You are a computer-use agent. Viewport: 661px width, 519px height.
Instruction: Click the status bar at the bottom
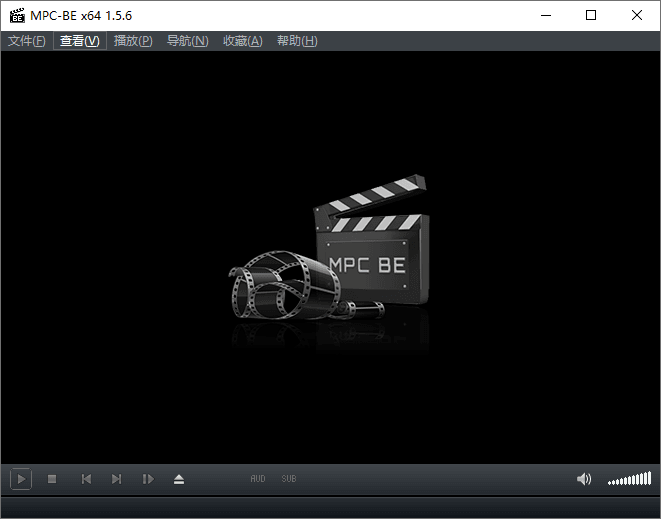330,508
